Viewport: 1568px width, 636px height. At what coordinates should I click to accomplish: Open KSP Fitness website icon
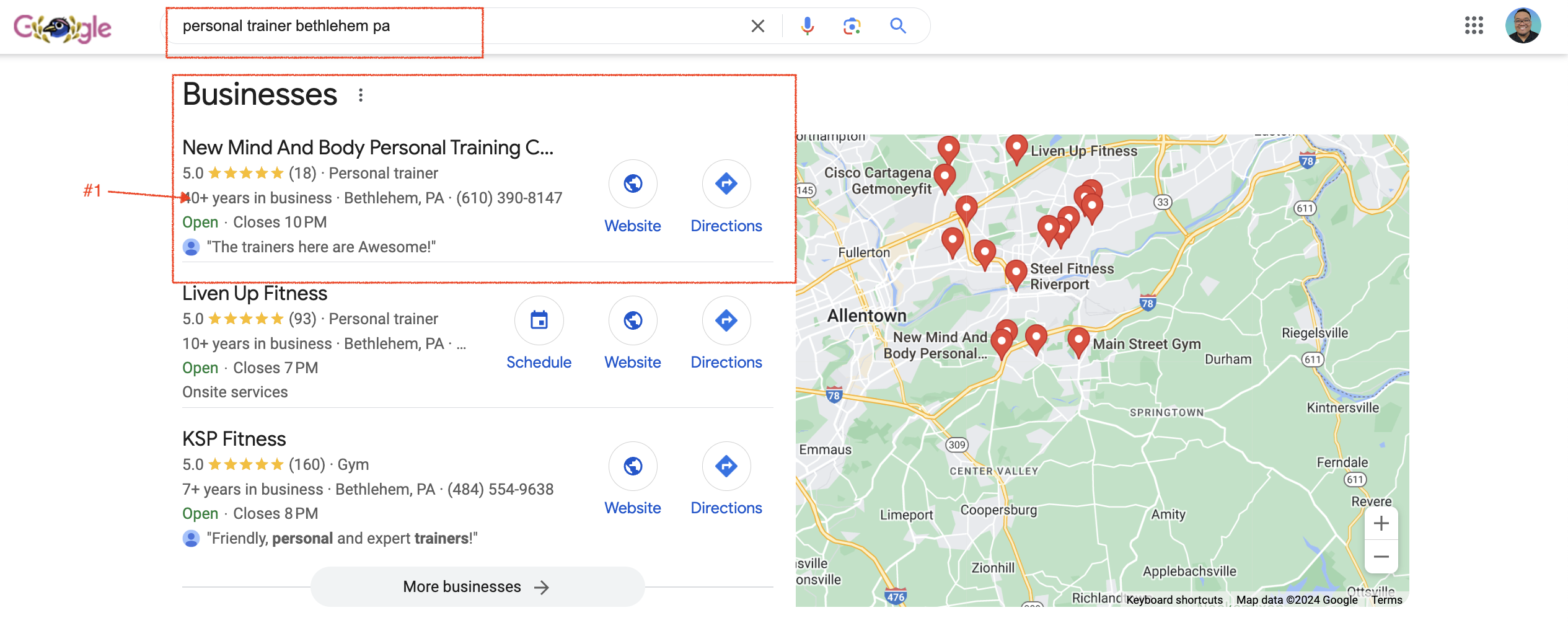(633, 466)
